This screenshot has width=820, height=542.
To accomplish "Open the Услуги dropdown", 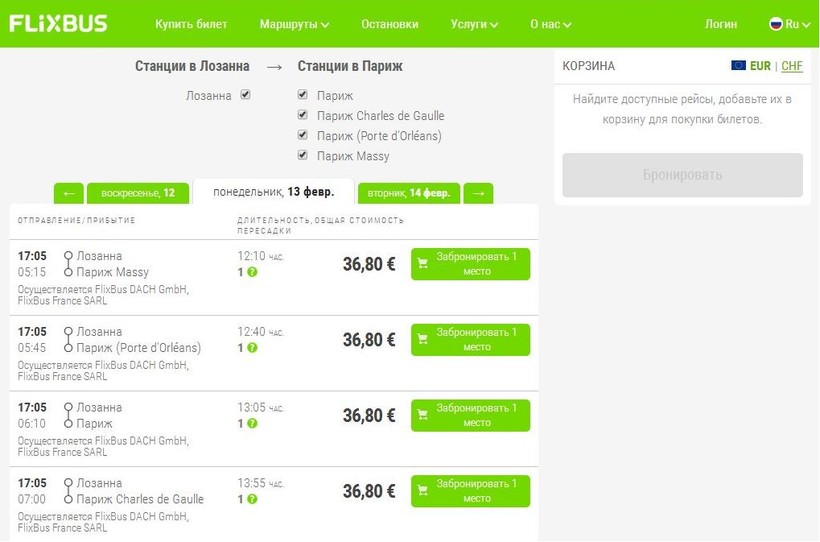I will point(474,24).
